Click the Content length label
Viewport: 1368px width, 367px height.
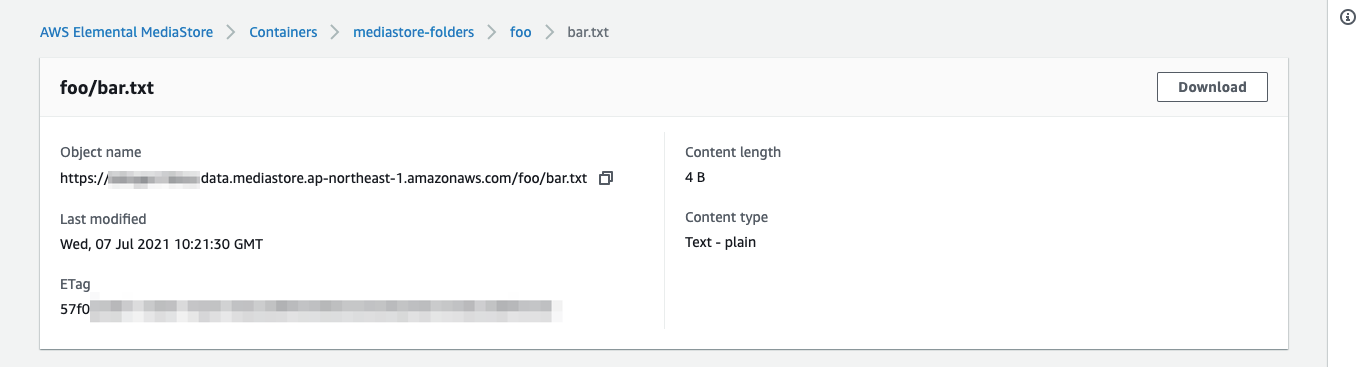(733, 152)
